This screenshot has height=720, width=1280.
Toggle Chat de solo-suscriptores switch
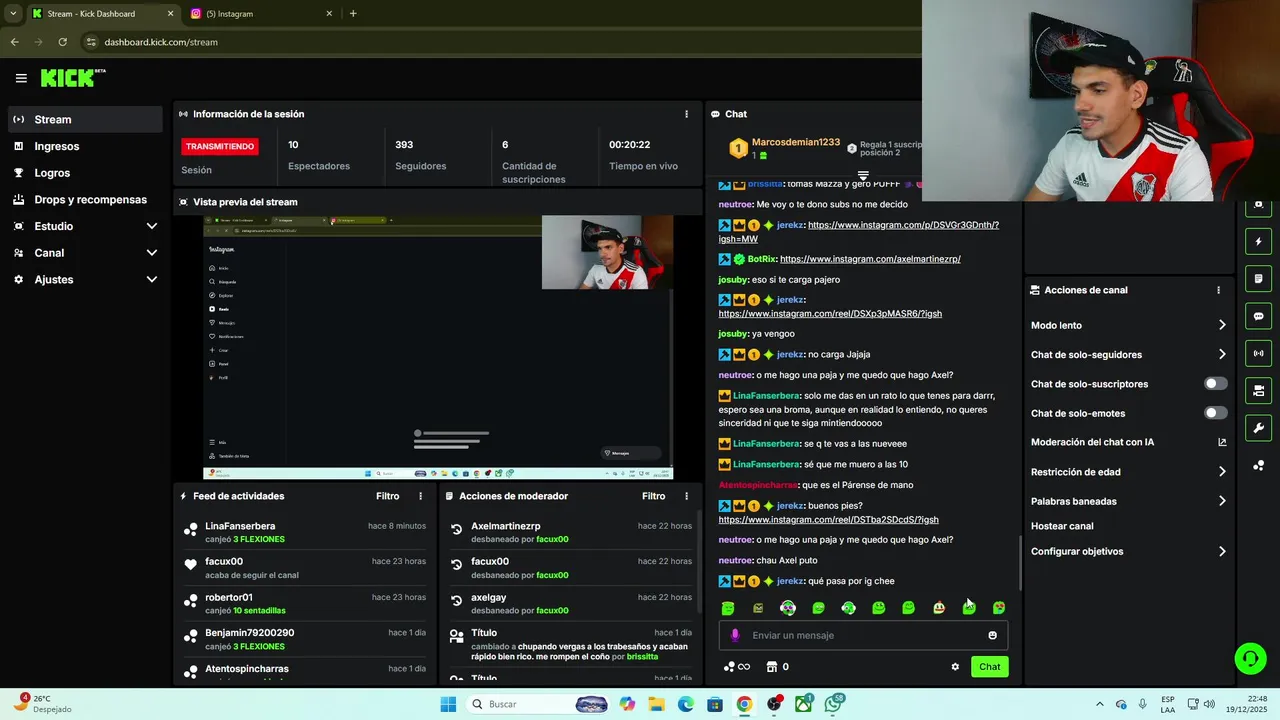tap(1216, 384)
